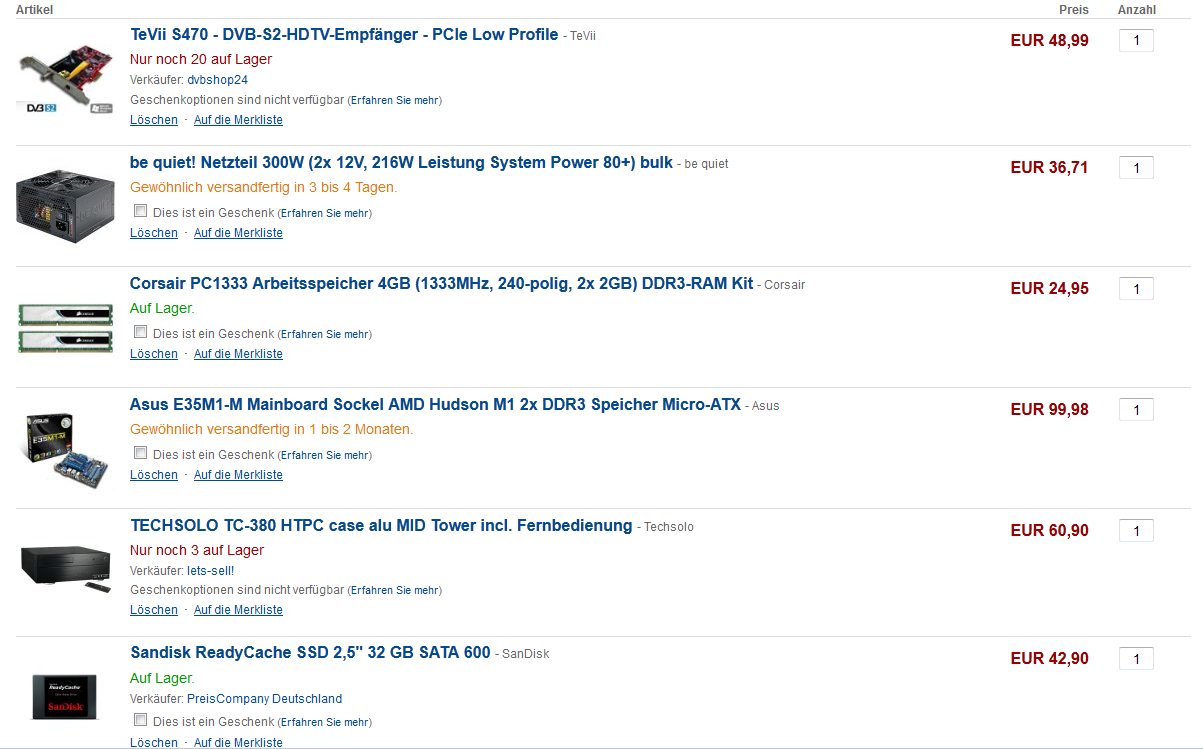Click Löschen under Techsolo TC-380 item
Image resolution: width=1203 pixels, height=749 pixels.
pos(154,610)
